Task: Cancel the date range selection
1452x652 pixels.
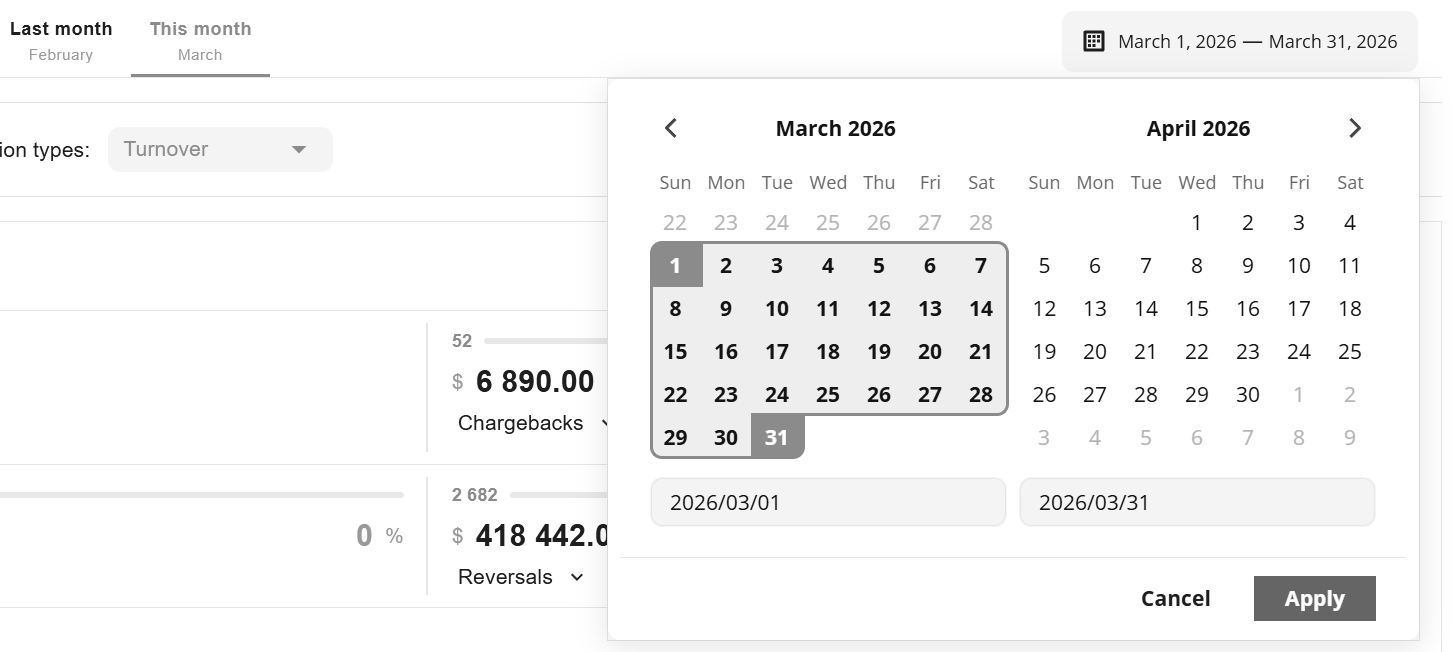Action: (1175, 598)
